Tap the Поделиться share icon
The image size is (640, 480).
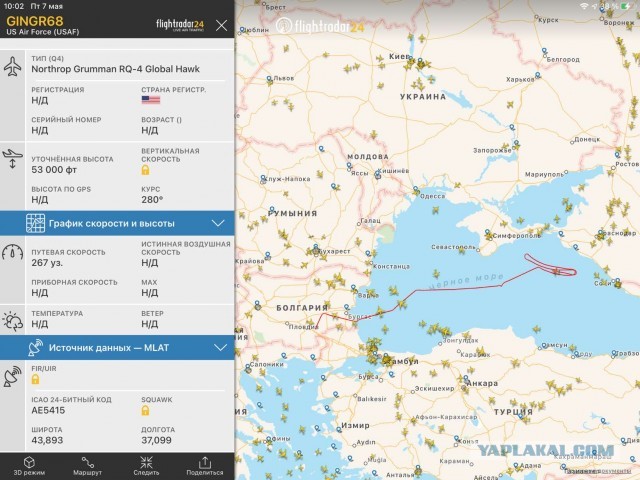[x=204, y=462]
